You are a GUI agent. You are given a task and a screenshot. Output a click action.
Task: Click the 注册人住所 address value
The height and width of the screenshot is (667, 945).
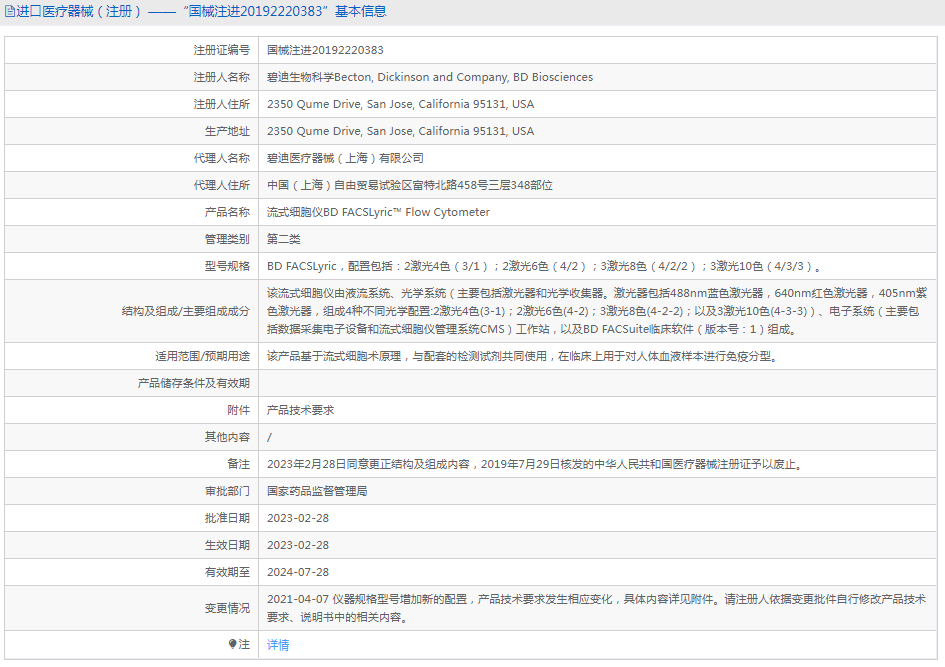[400, 104]
